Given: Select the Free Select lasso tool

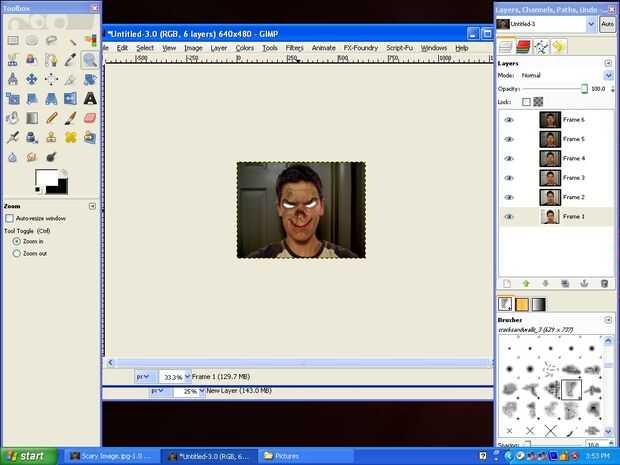Looking at the screenshot, I should pos(51,40).
